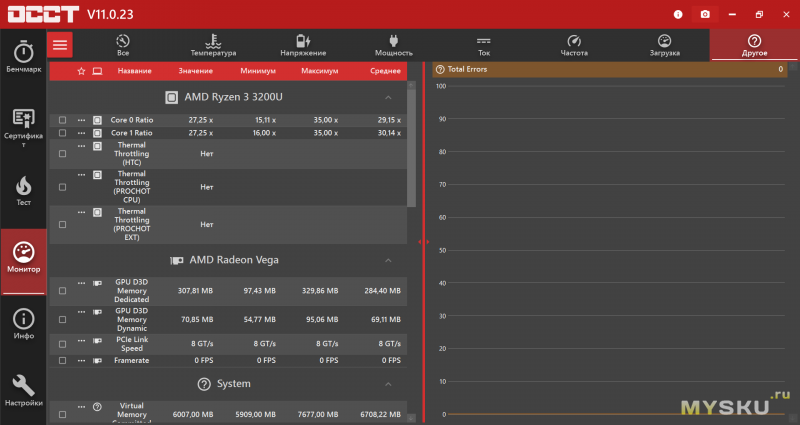Click the question icon beside Virtual Memory
Image resolution: width=800 pixels, height=425 pixels.
[x=97, y=407]
